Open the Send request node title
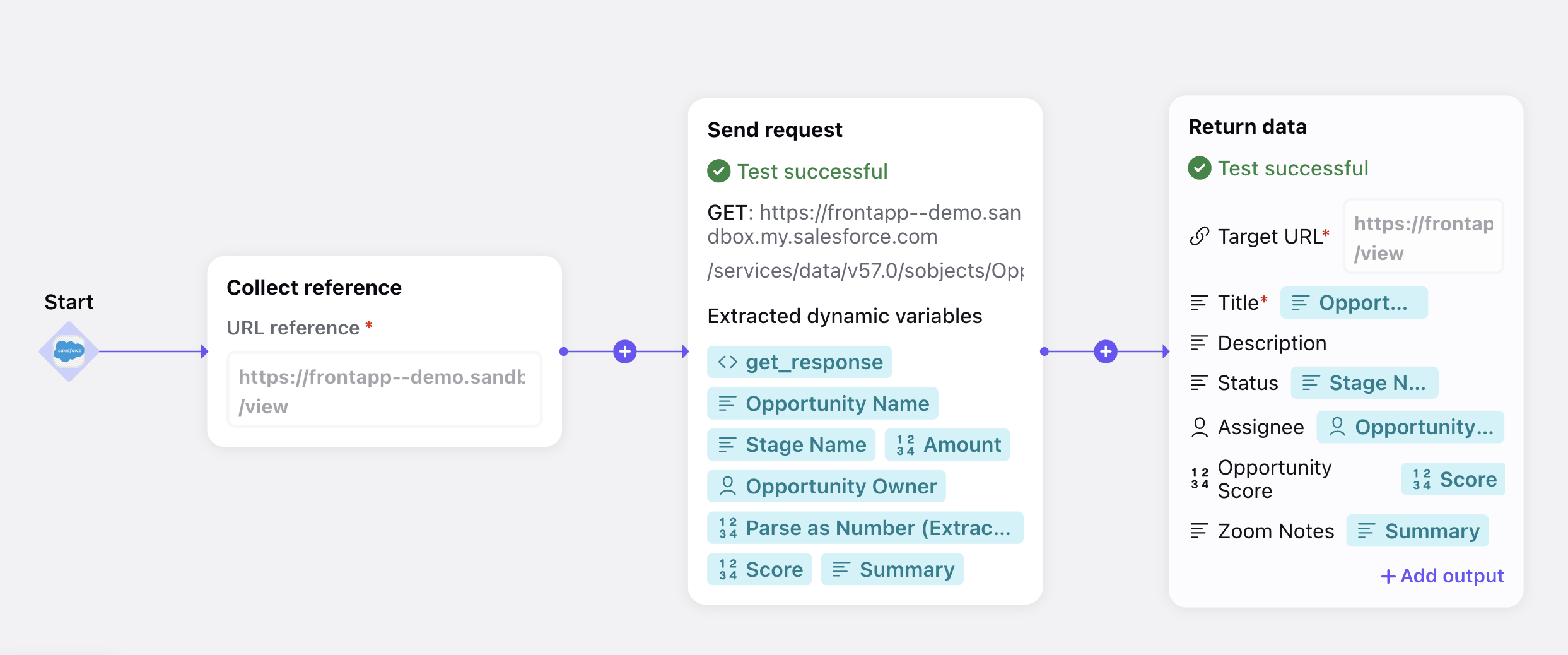The width and height of the screenshot is (1568, 655). [775, 129]
